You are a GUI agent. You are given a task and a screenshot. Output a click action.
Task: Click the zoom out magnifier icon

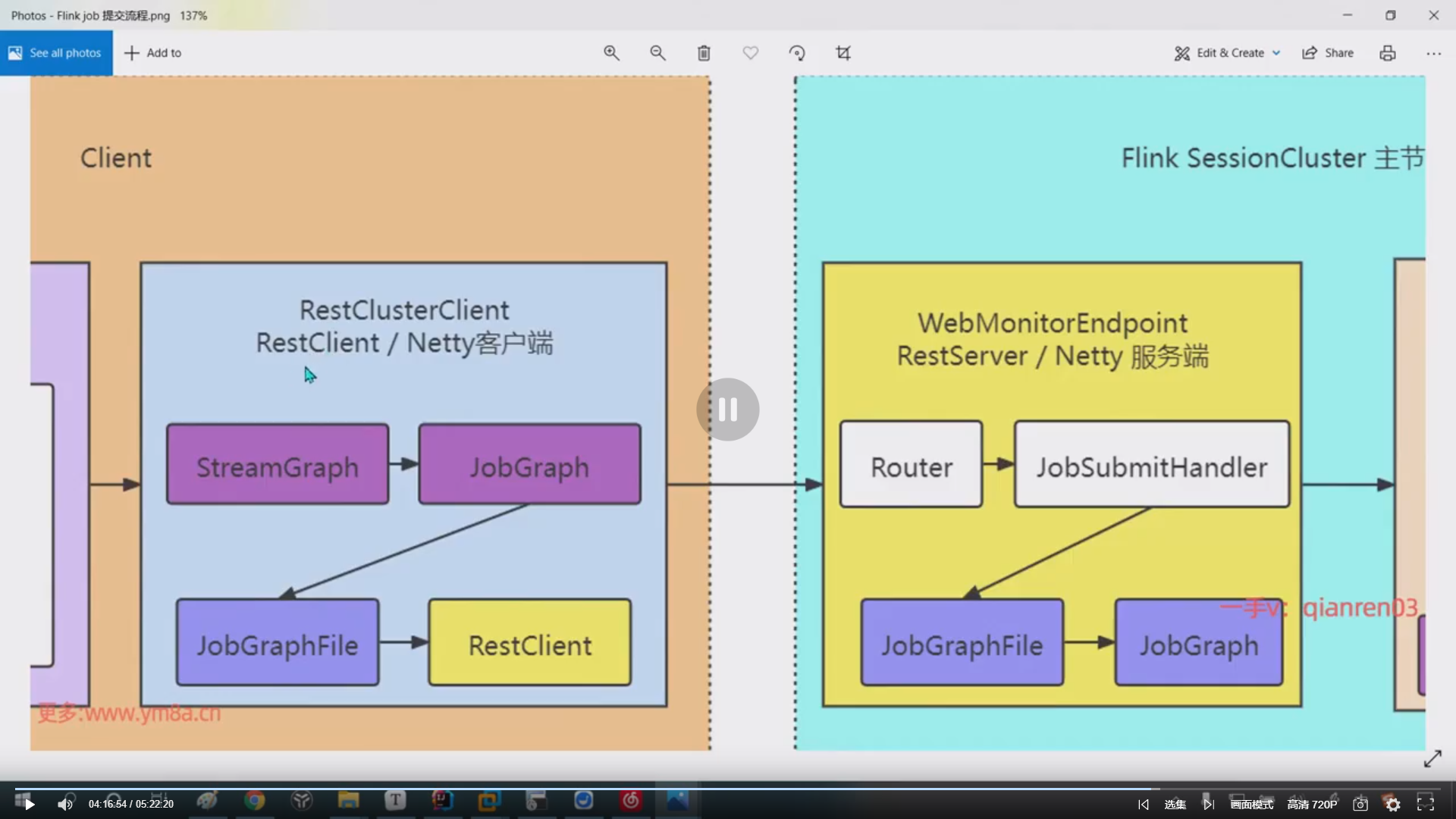657,53
